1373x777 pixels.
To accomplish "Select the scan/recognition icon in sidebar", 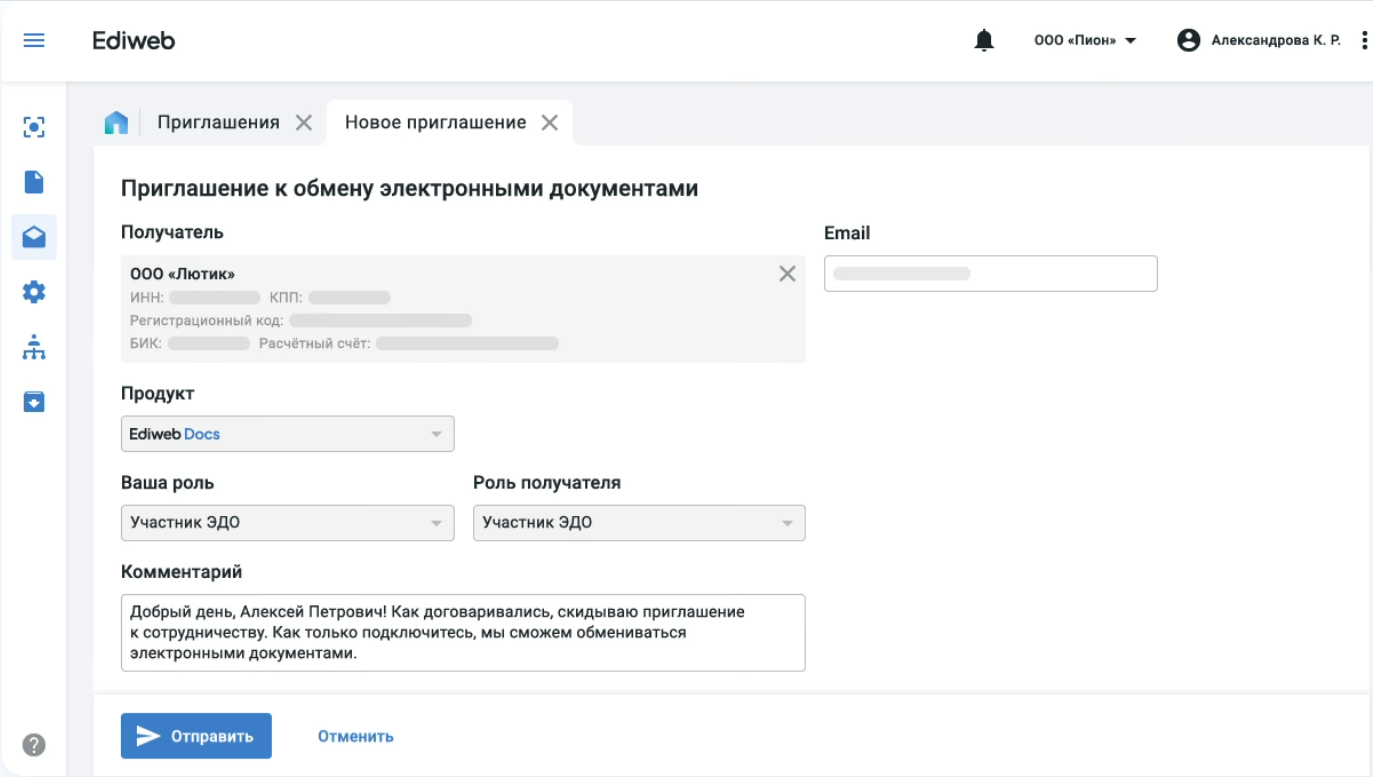I will click(x=34, y=127).
